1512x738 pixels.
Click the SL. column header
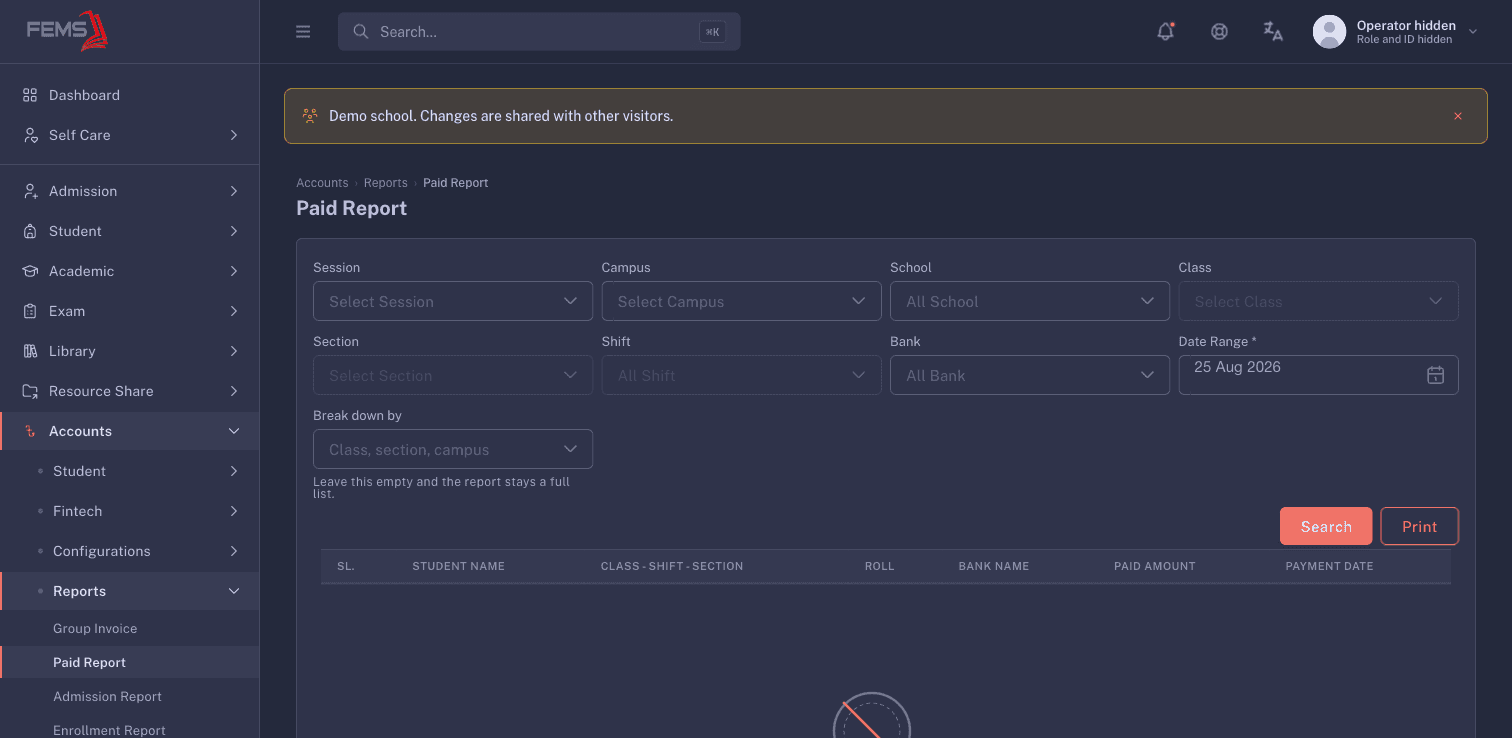click(x=346, y=566)
